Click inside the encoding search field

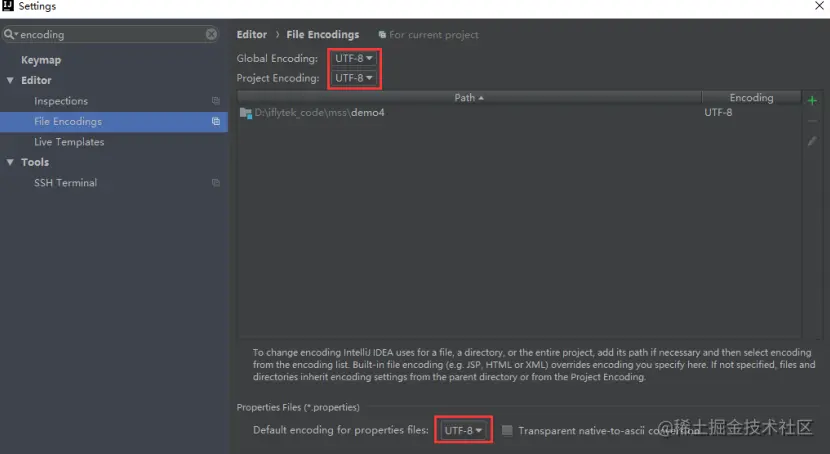[x=111, y=34]
